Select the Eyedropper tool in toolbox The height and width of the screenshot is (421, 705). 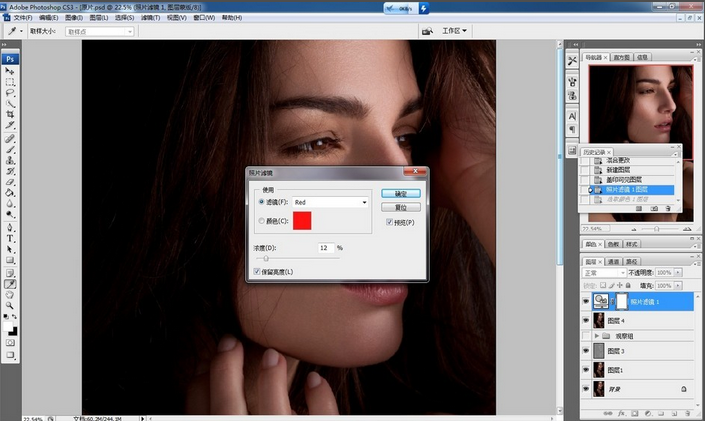(9, 284)
